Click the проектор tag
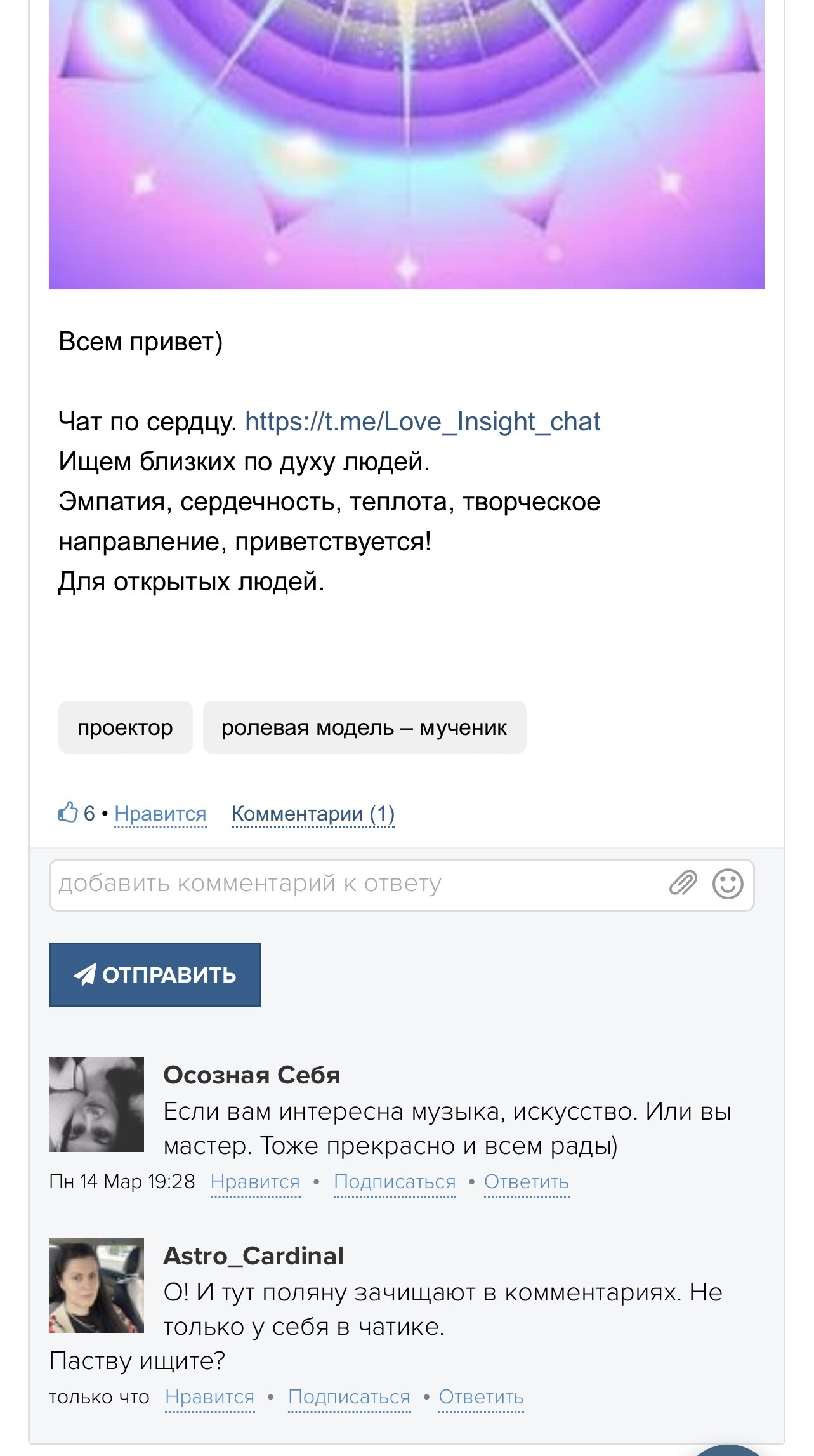The width and height of the screenshot is (814, 1456). click(x=125, y=727)
